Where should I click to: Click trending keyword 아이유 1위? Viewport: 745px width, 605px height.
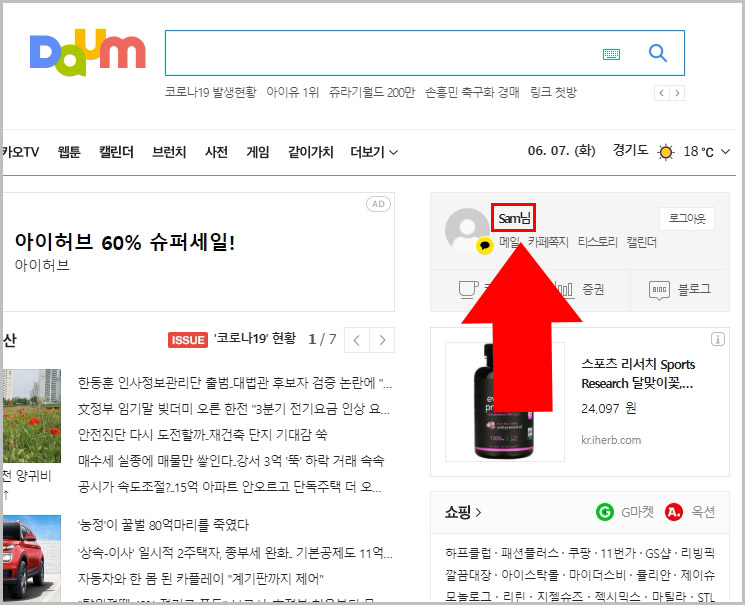pyautogui.click(x=293, y=92)
